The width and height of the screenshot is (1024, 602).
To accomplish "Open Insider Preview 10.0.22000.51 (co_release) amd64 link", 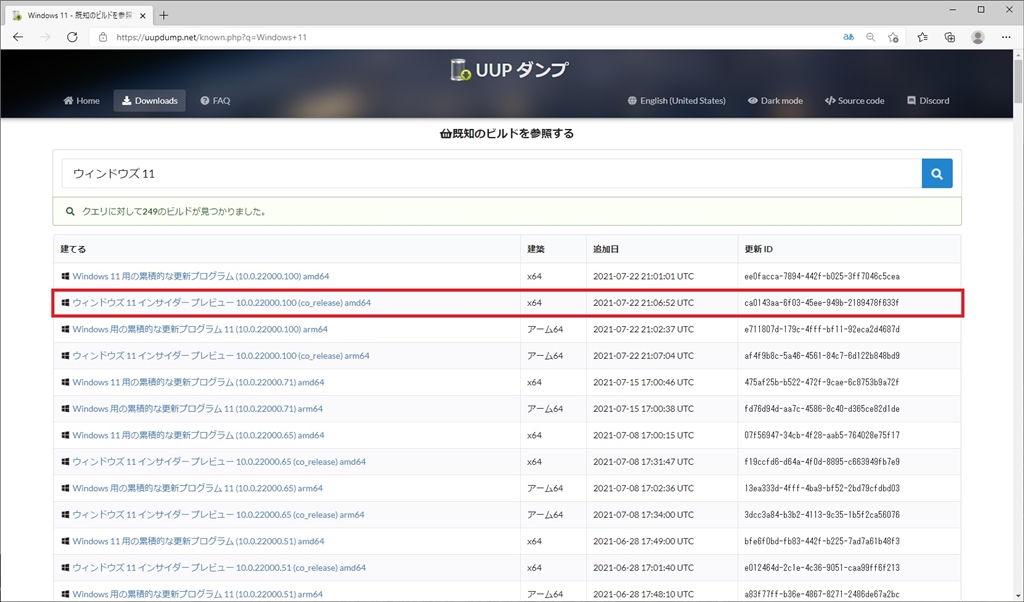I will (219, 567).
